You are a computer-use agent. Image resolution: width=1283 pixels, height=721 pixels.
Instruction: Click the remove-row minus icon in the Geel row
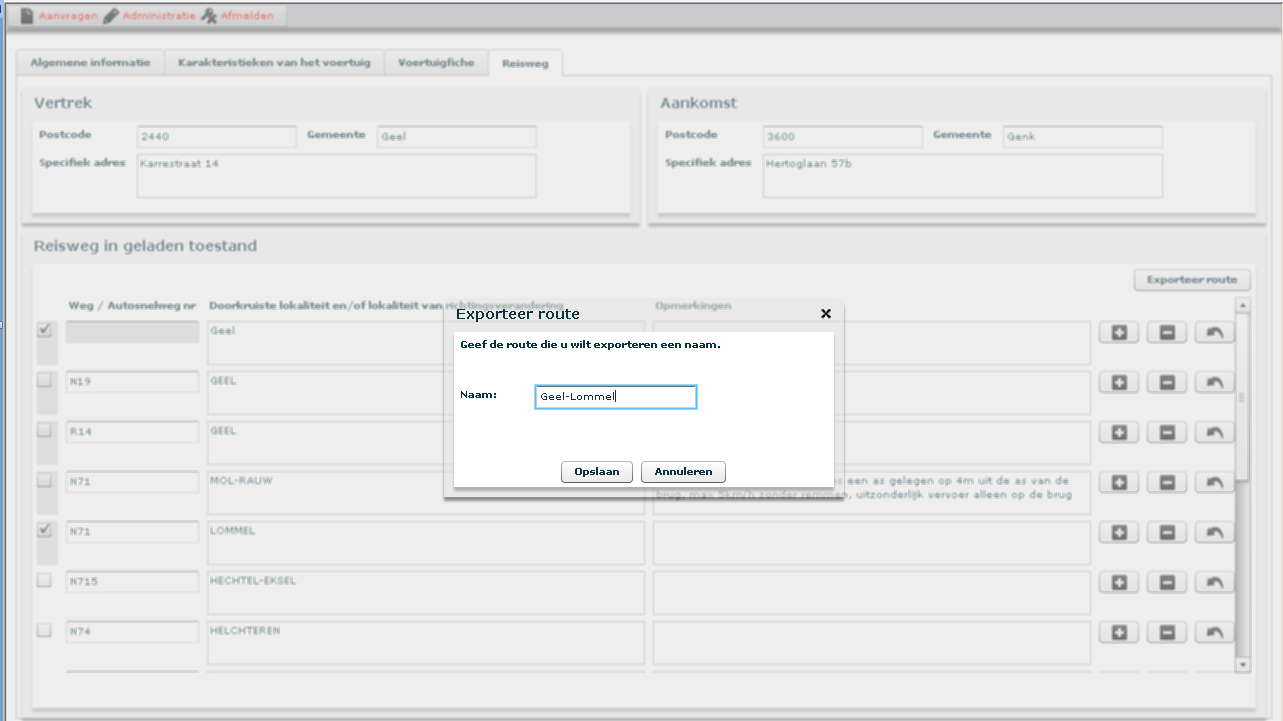[1167, 332]
